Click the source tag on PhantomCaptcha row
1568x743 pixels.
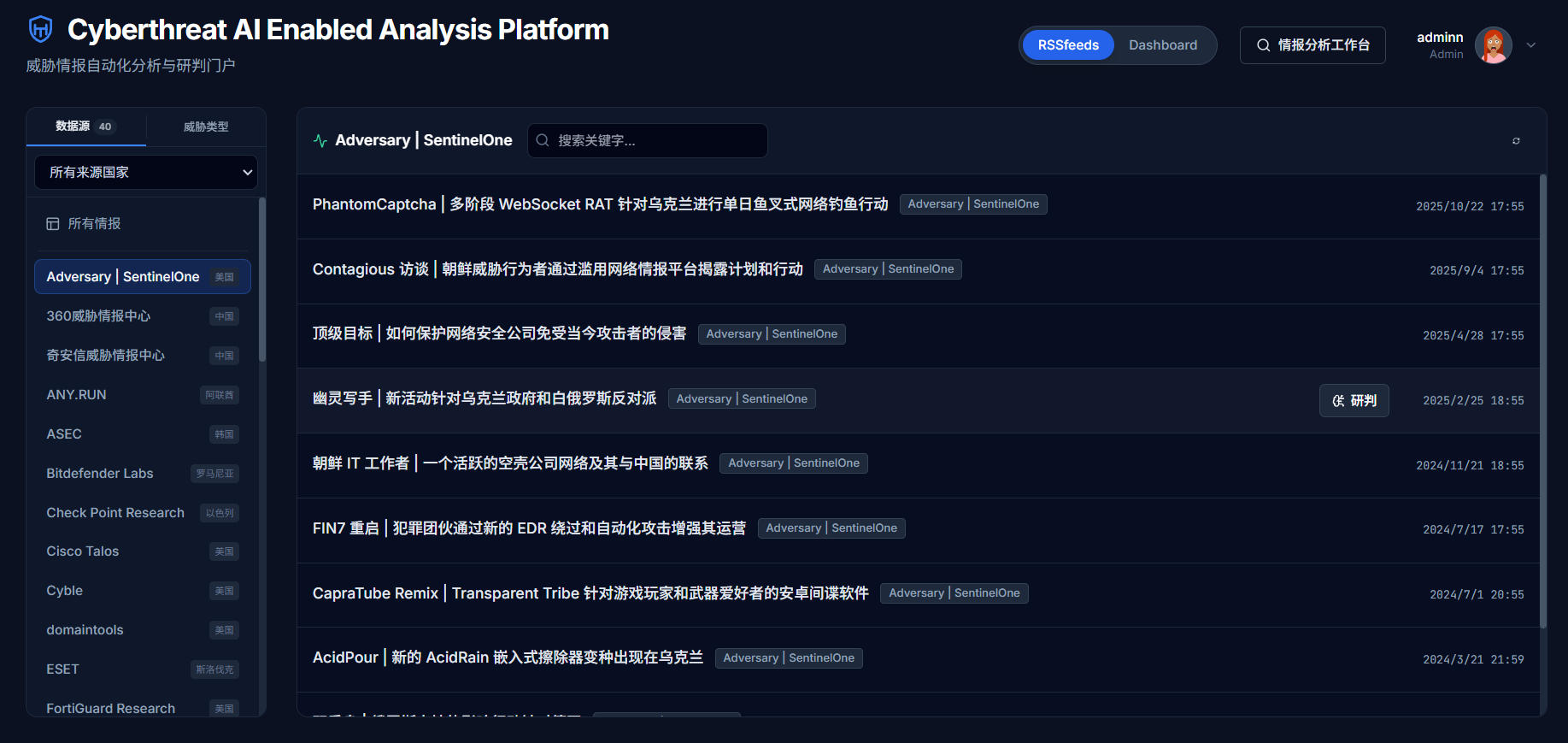(x=973, y=204)
